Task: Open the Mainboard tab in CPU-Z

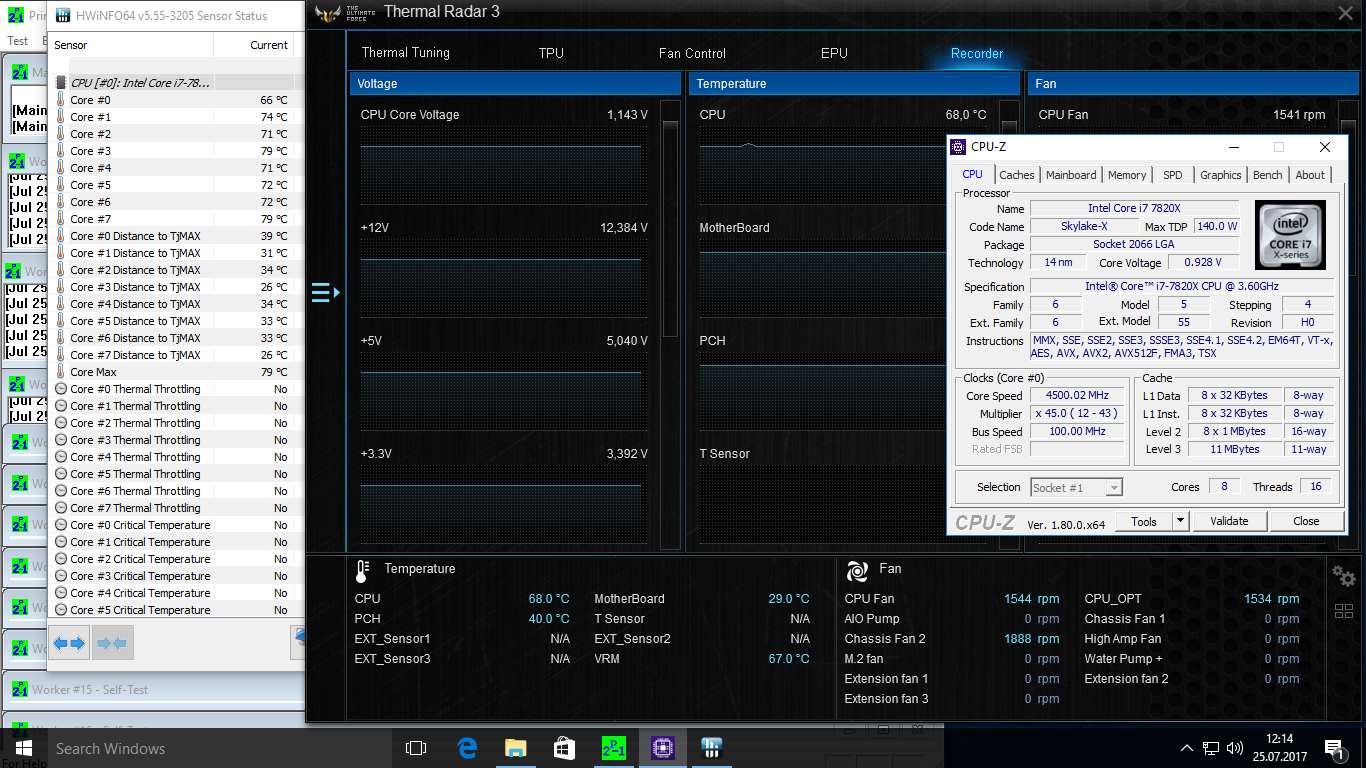Action: (x=1071, y=175)
